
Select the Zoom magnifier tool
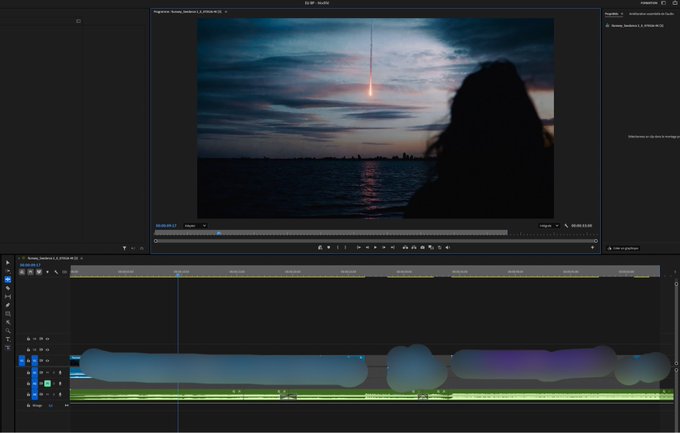click(x=8, y=331)
